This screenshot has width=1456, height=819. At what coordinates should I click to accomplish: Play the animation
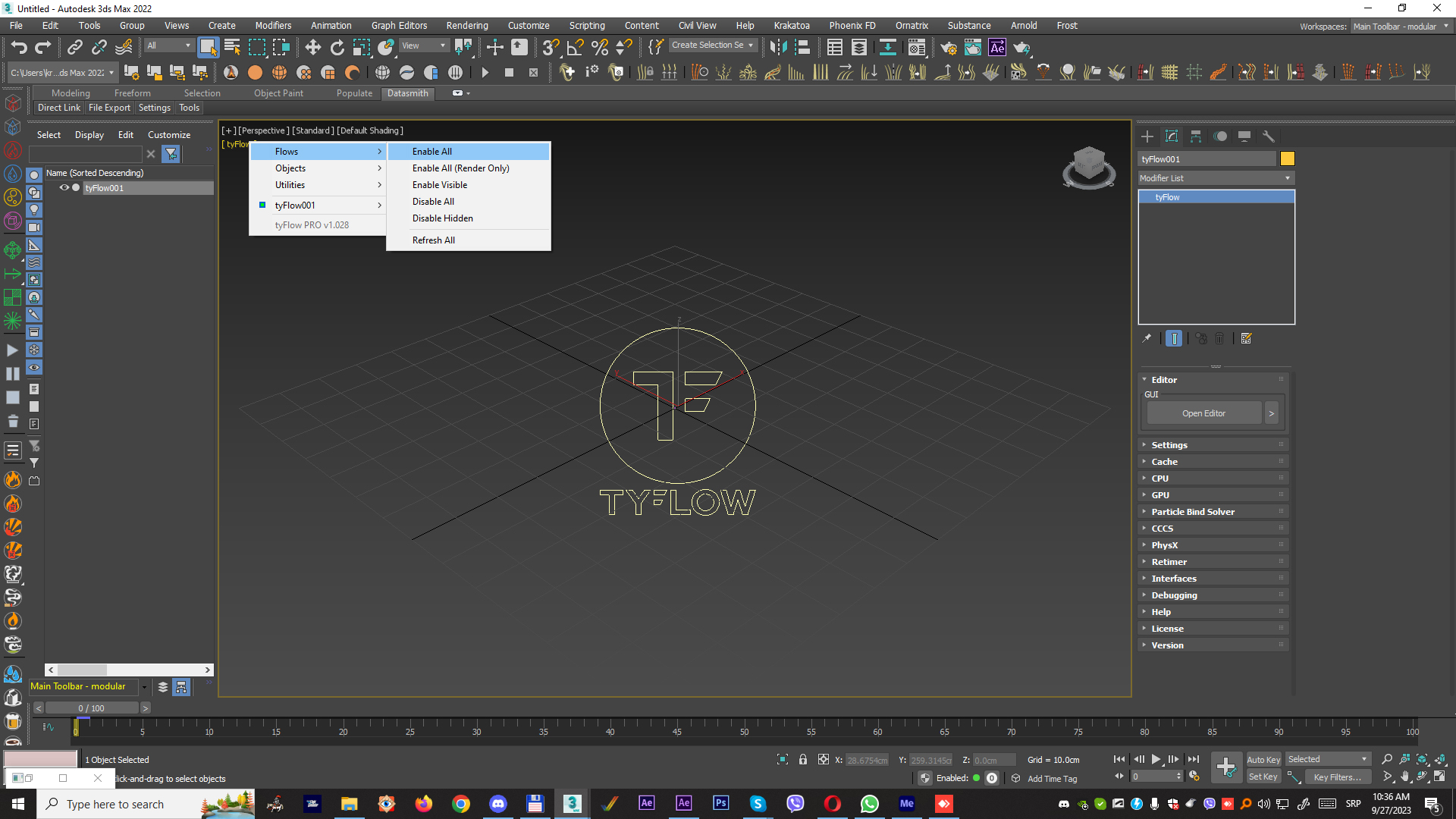point(1156,759)
